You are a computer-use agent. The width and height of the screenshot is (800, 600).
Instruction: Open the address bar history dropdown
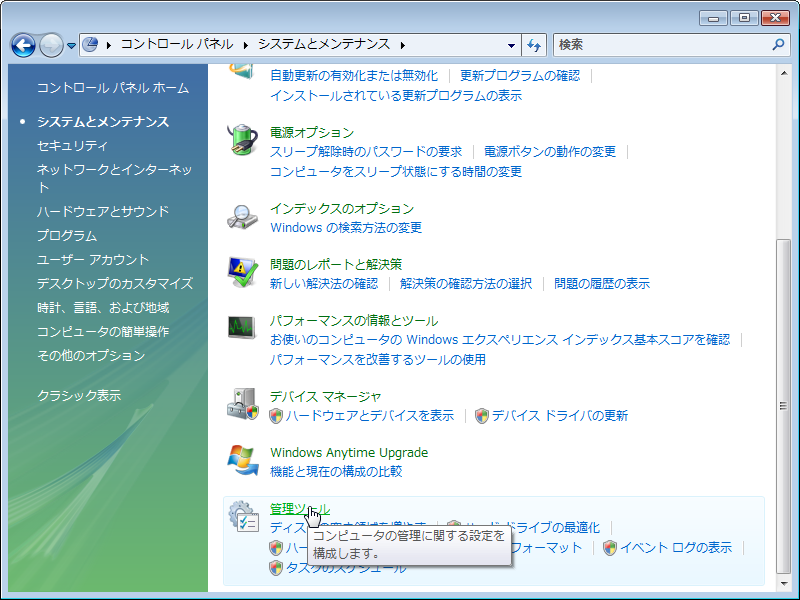511,45
